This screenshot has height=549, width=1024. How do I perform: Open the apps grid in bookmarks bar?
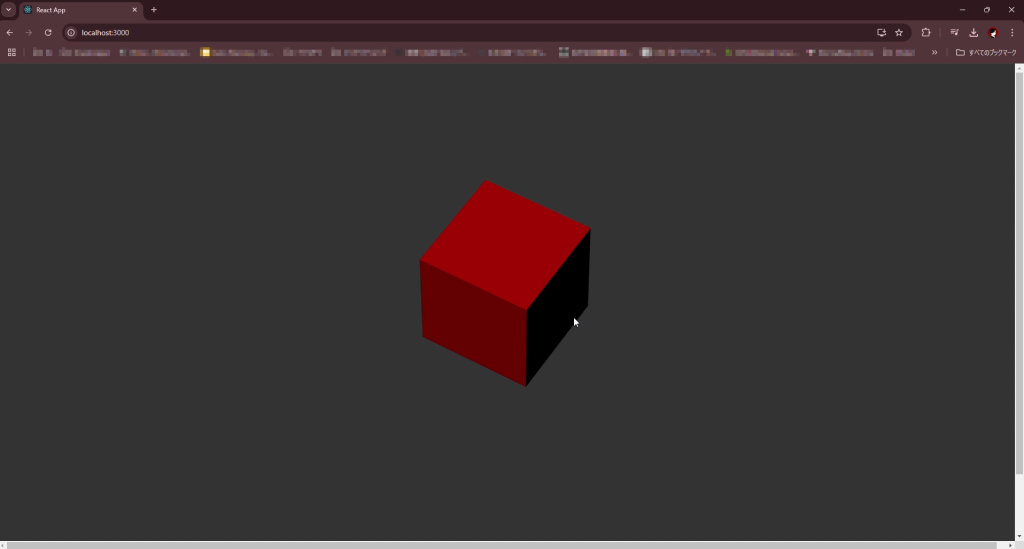tap(12, 52)
